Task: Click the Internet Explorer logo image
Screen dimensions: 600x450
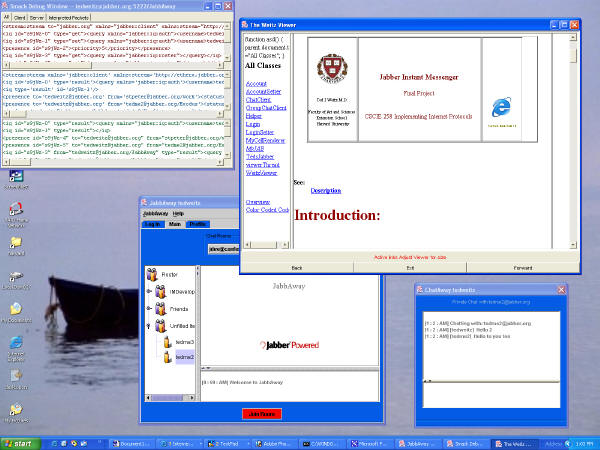Action: click(x=500, y=108)
